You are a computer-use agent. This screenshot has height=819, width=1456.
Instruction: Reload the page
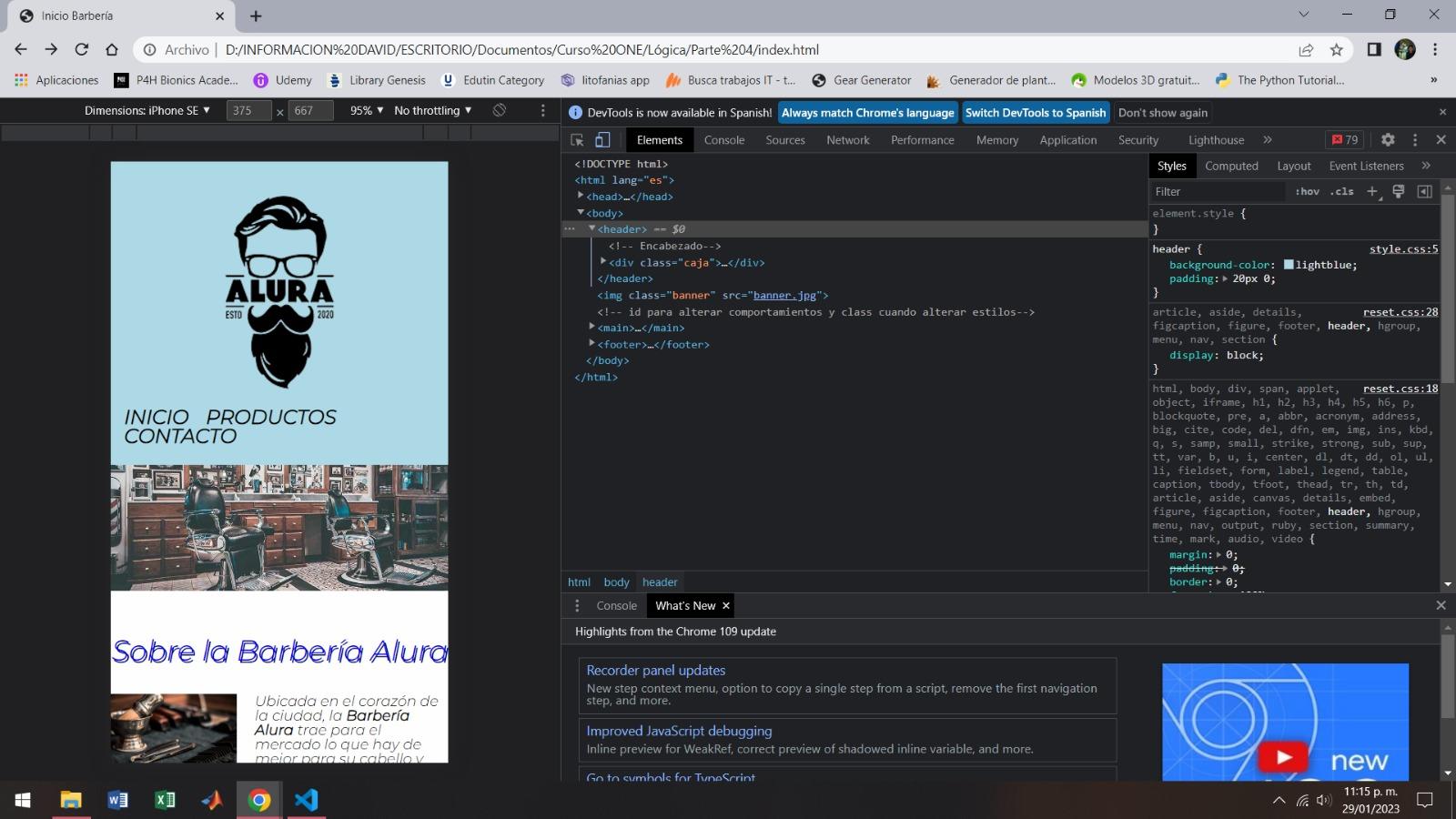coord(82,50)
